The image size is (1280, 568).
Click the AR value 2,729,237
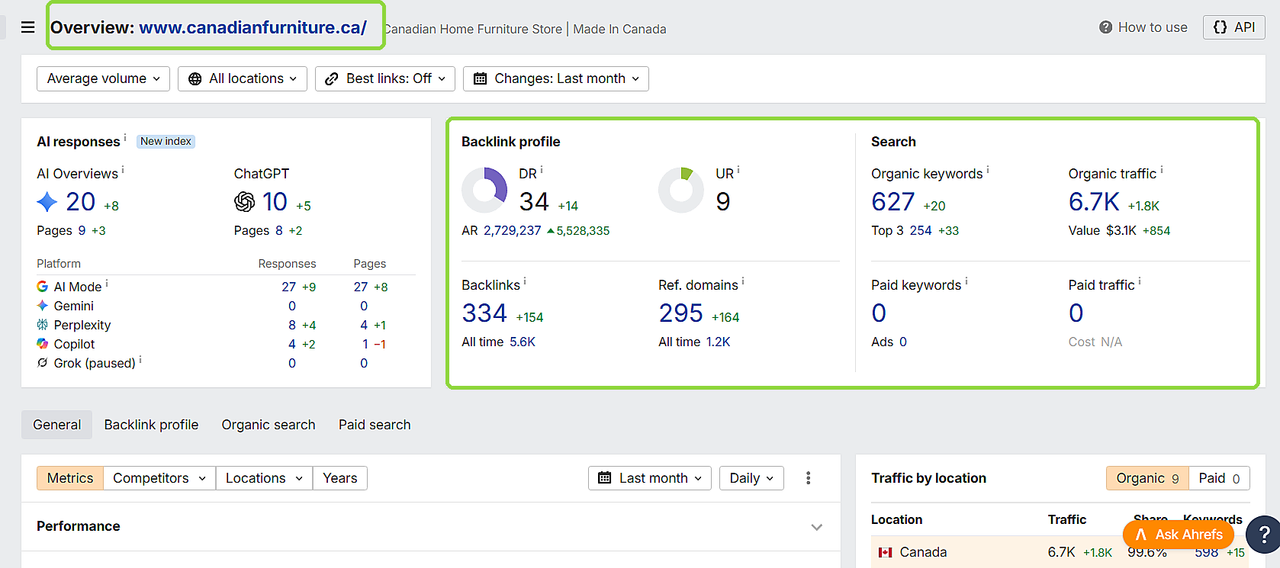click(512, 231)
